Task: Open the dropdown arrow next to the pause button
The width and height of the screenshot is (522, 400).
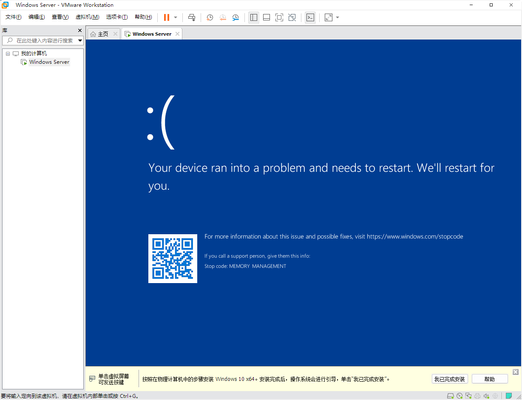Action: point(175,17)
